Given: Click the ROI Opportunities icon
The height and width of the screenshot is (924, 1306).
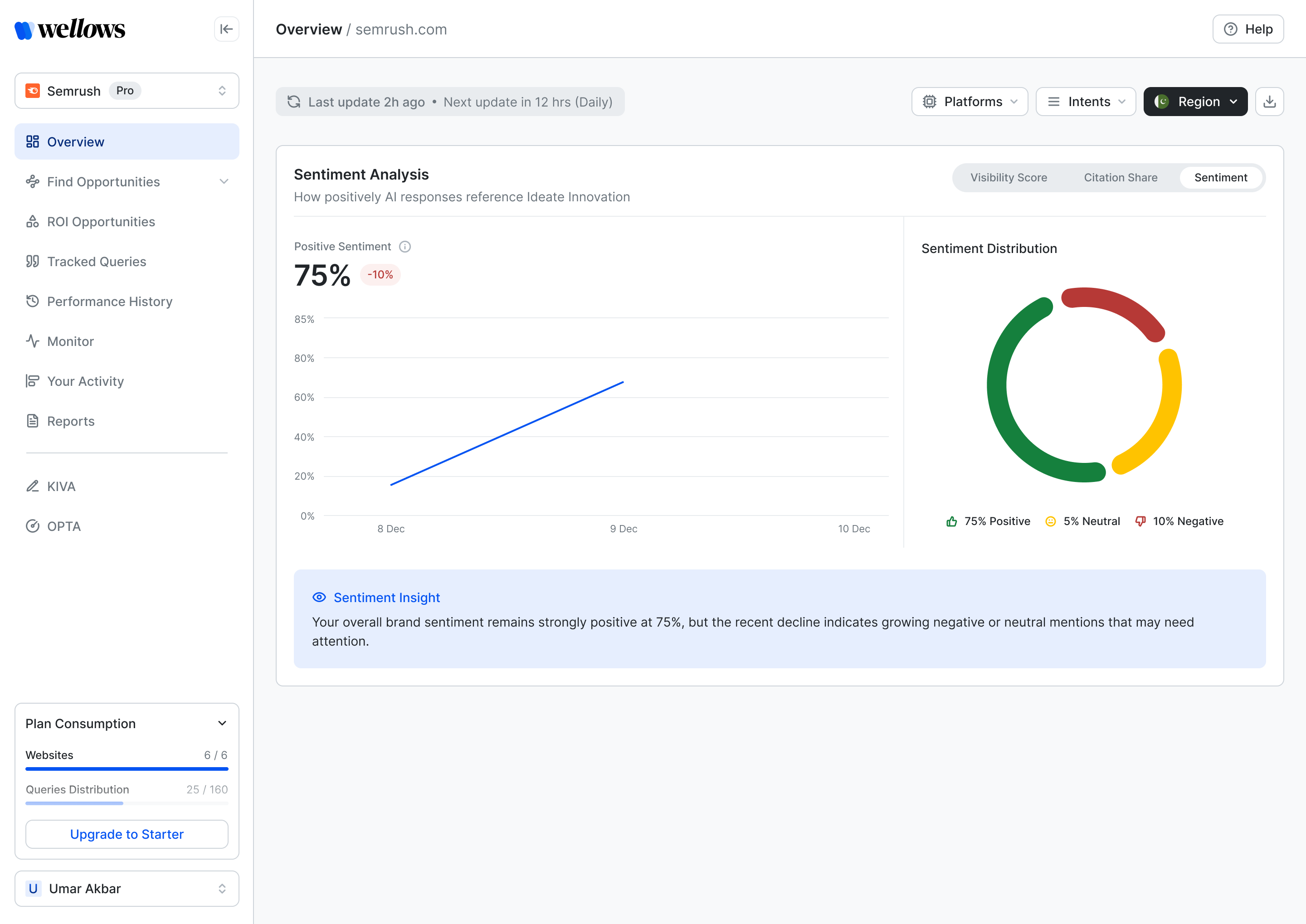Looking at the screenshot, I should click(33, 221).
